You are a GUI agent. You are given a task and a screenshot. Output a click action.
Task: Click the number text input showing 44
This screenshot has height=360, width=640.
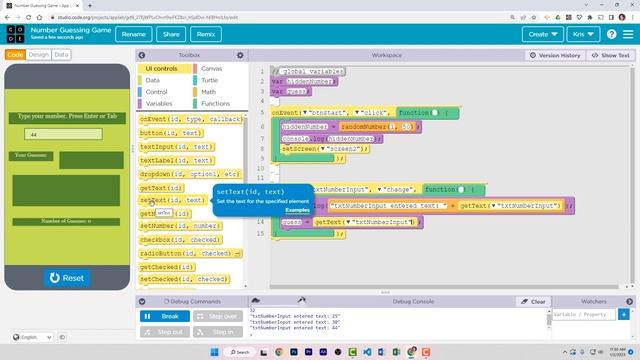[x=63, y=134]
